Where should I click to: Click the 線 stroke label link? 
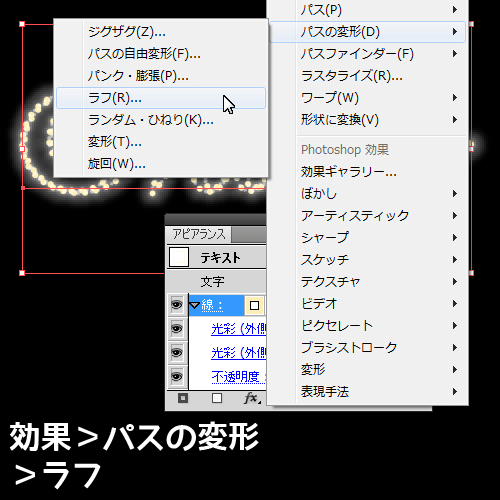[x=212, y=305]
